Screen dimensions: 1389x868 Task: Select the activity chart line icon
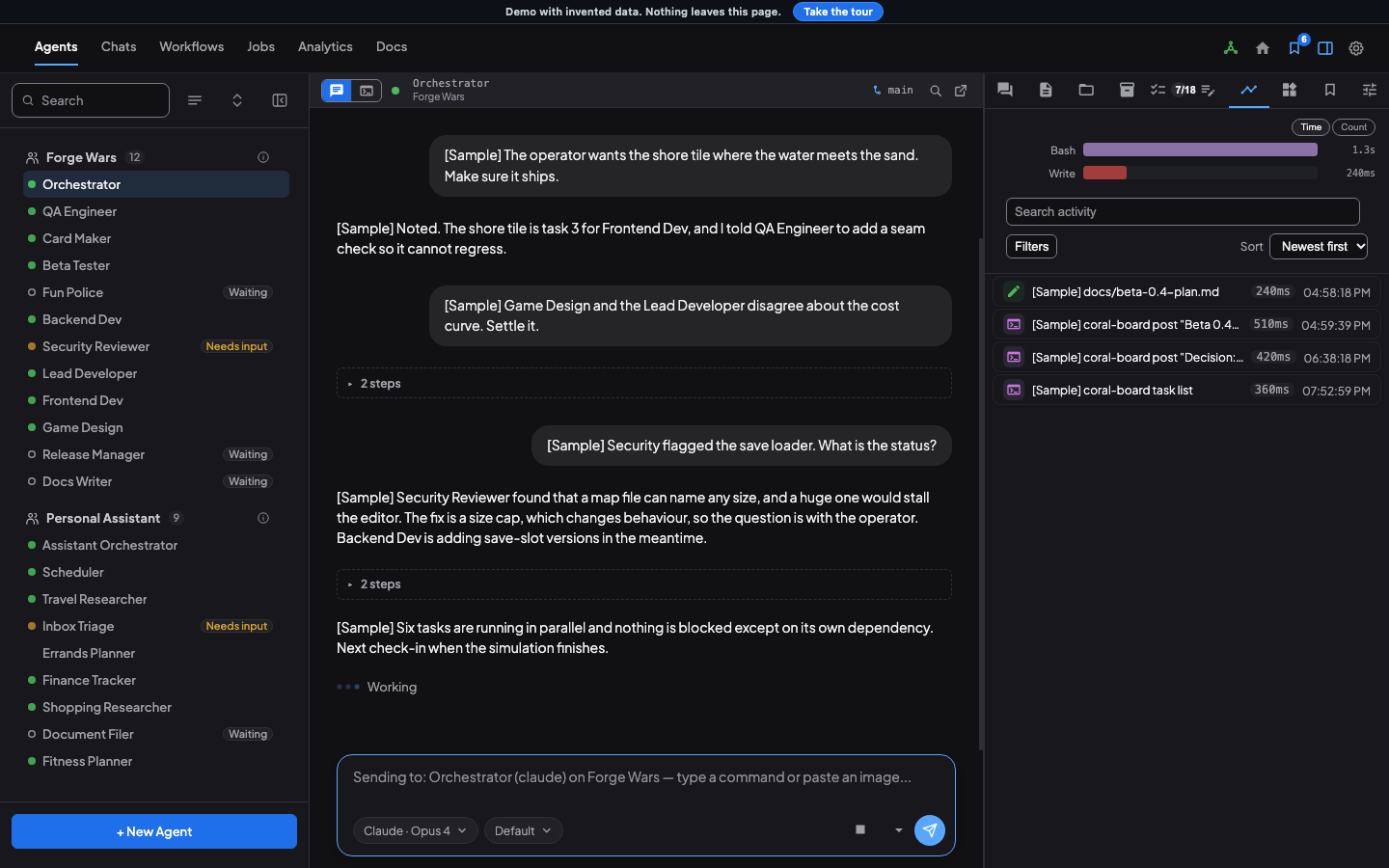(x=1249, y=90)
